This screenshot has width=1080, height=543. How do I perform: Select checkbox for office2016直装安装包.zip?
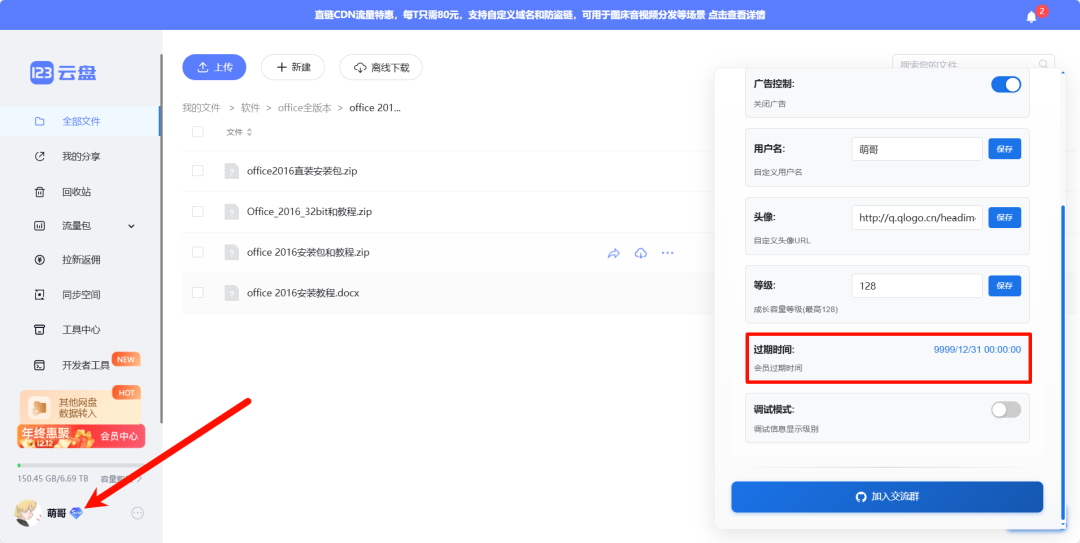tap(198, 171)
